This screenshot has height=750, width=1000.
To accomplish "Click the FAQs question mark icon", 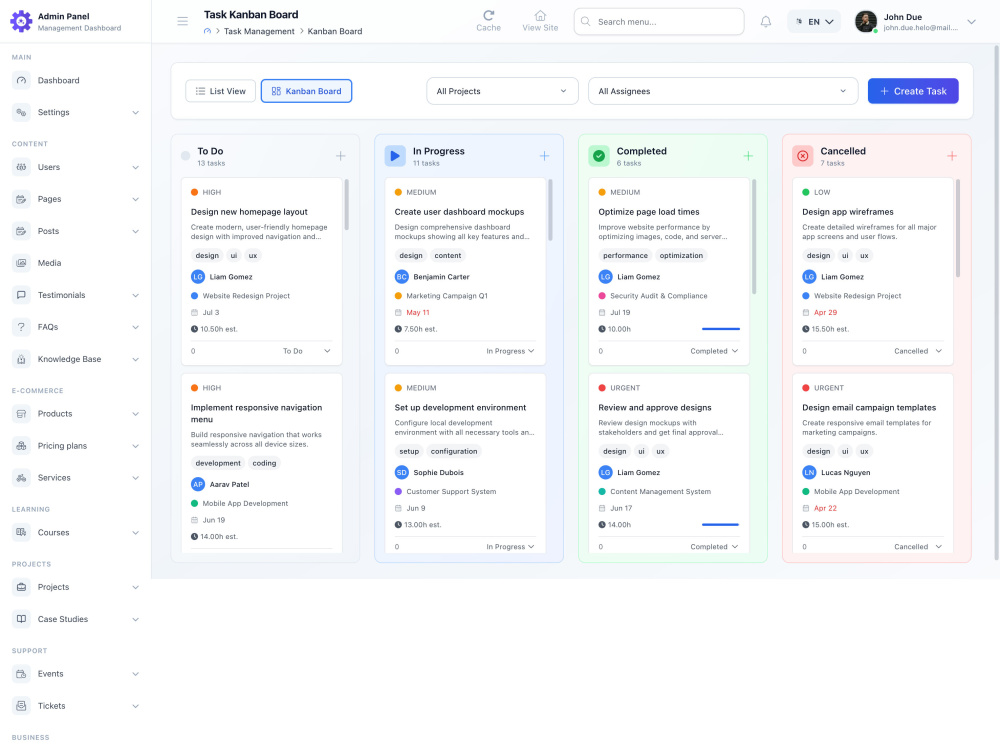I will [21, 327].
